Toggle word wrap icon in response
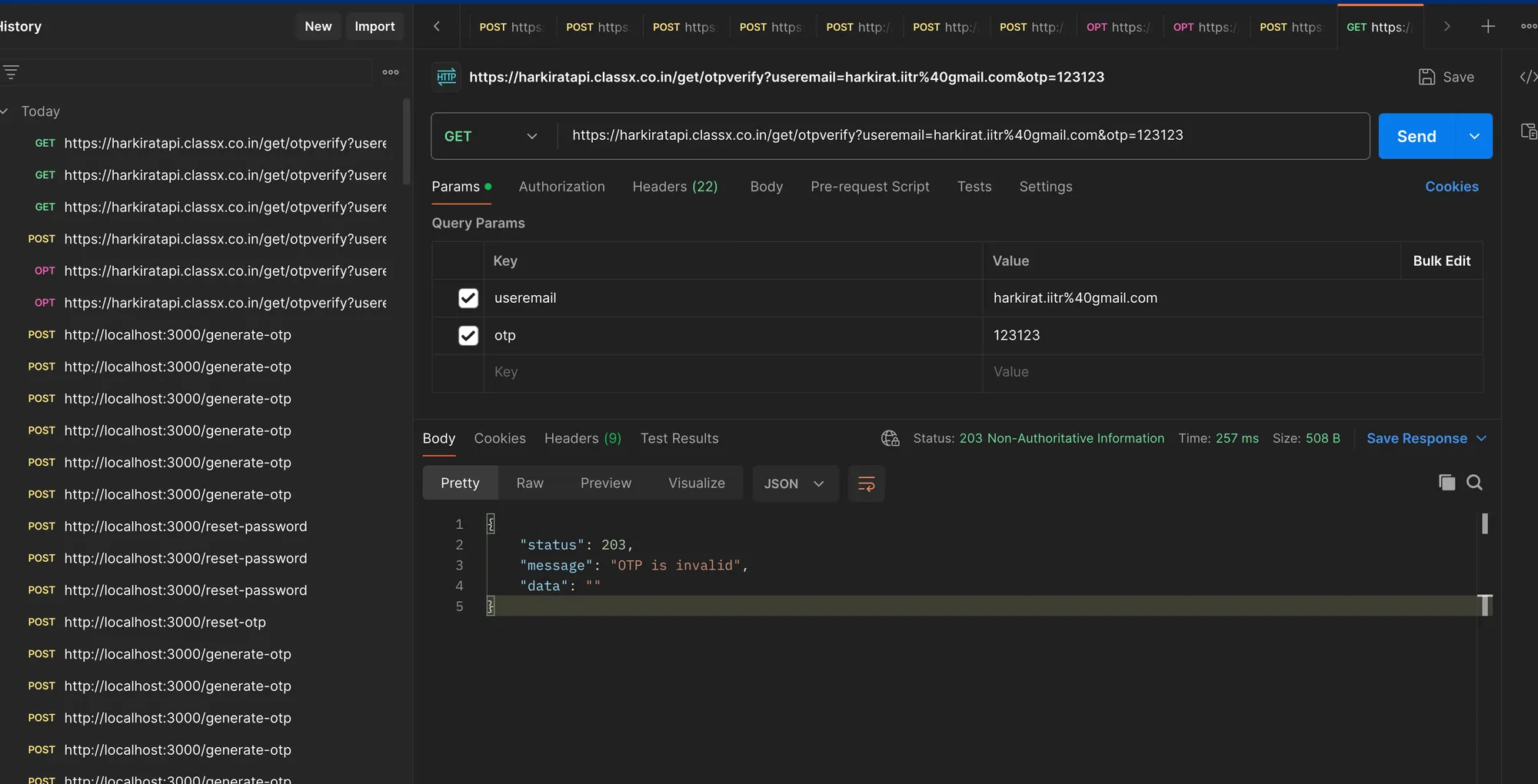 coord(866,483)
